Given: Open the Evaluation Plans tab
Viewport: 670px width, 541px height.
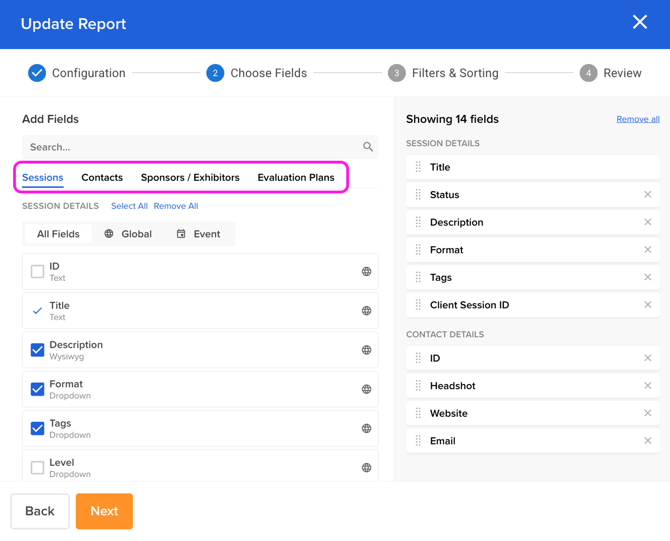Looking at the screenshot, I should tap(295, 178).
